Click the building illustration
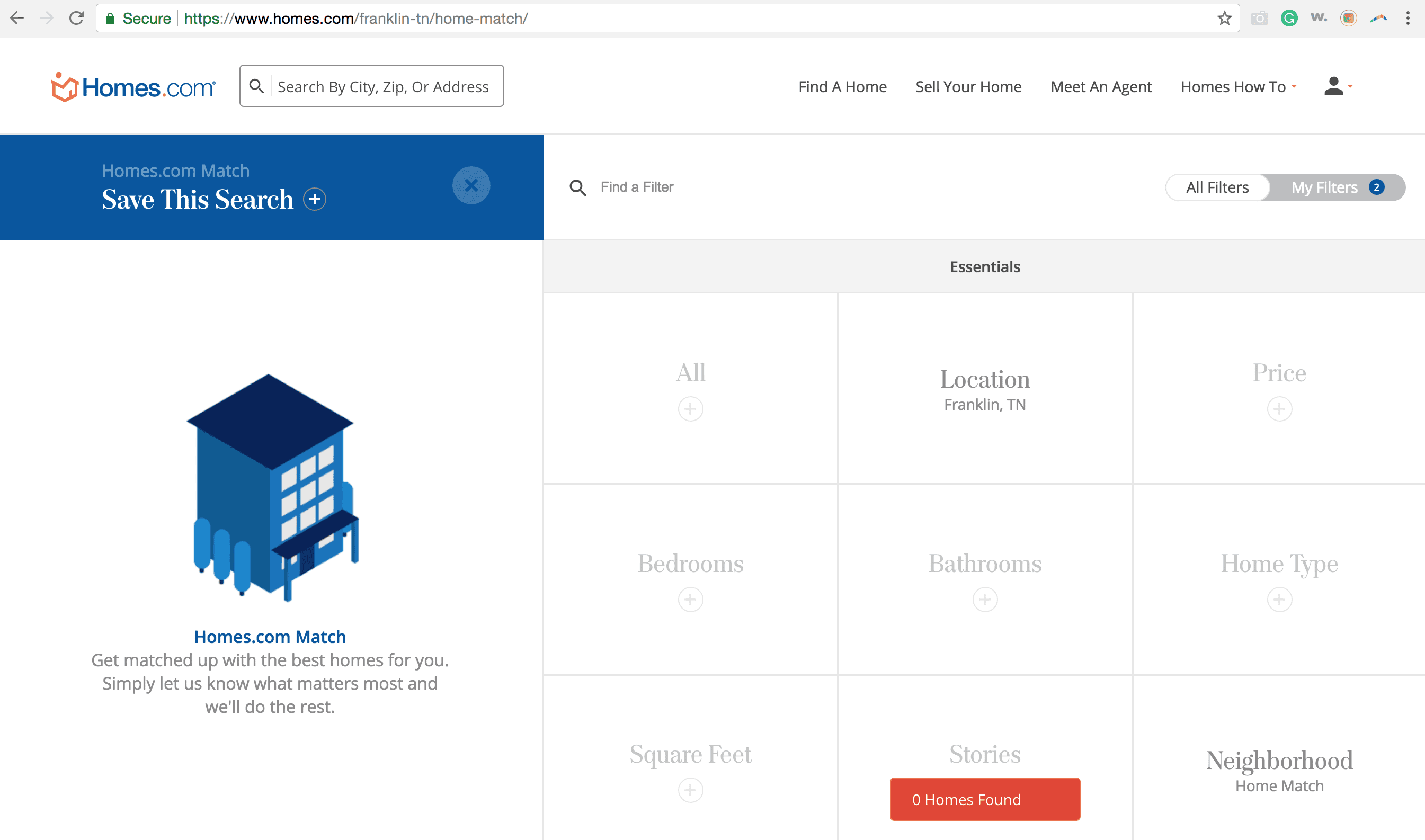 pyautogui.click(x=273, y=487)
